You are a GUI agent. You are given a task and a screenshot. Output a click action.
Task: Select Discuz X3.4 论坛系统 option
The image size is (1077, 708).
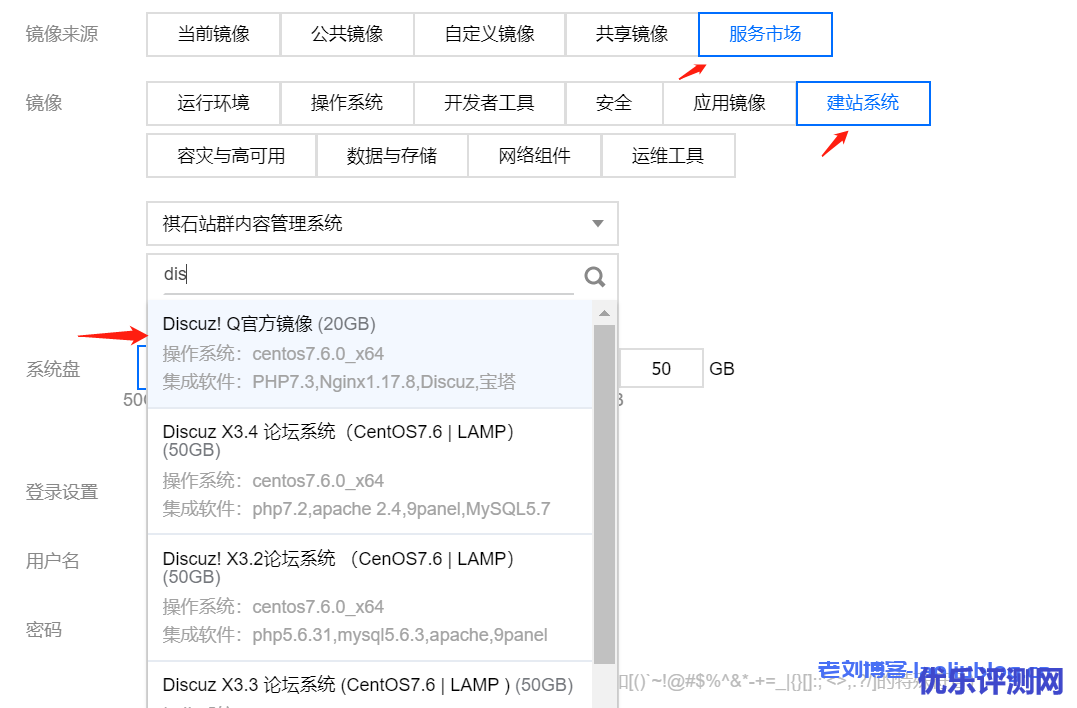coord(370,471)
